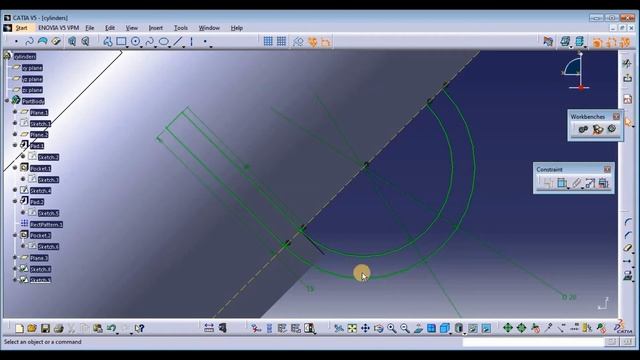Open the ENOVIA V5 VPM menu
This screenshot has width=640, height=360.
(x=58, y=28)
